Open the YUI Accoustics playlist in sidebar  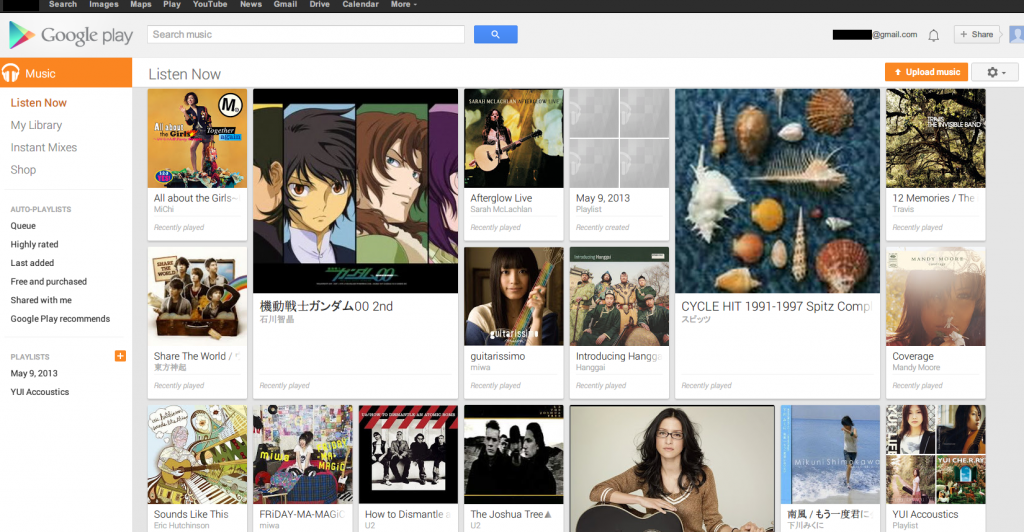pyautogui.click(x=40, y=392)
